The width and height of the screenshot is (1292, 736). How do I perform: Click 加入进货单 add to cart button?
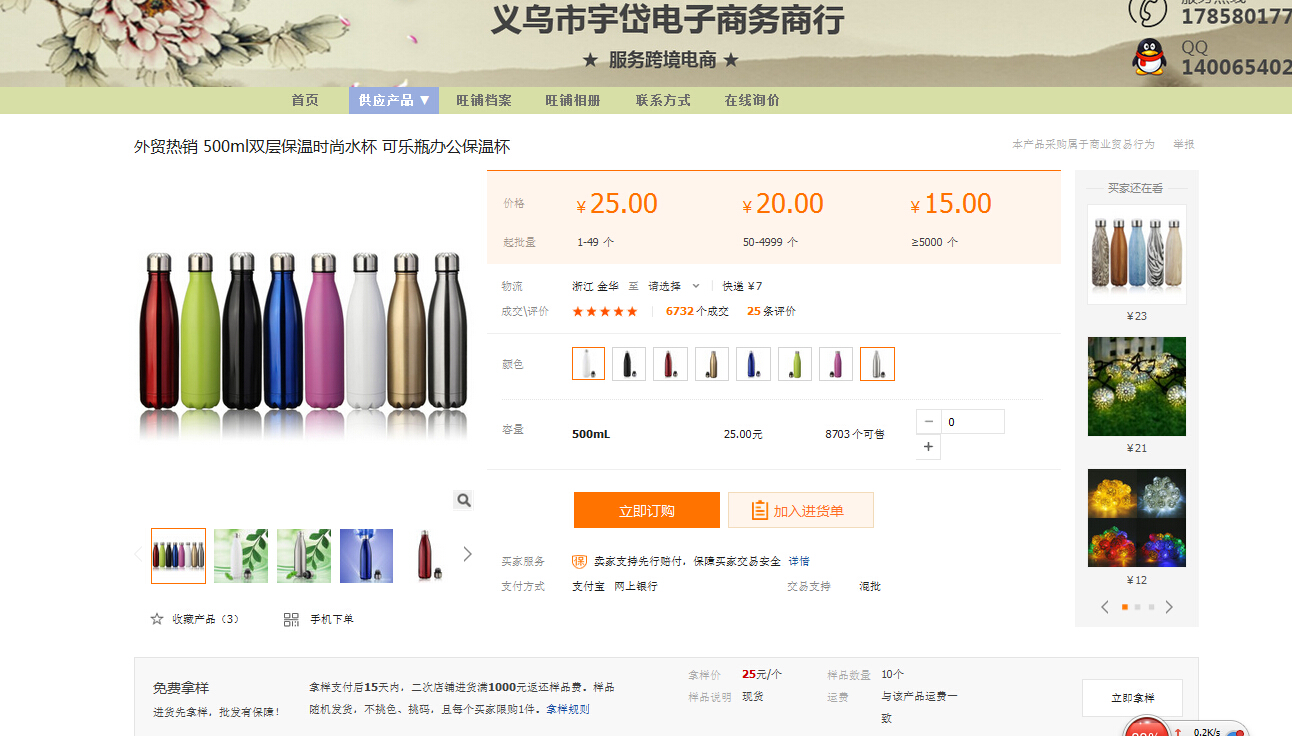[800, 510]
